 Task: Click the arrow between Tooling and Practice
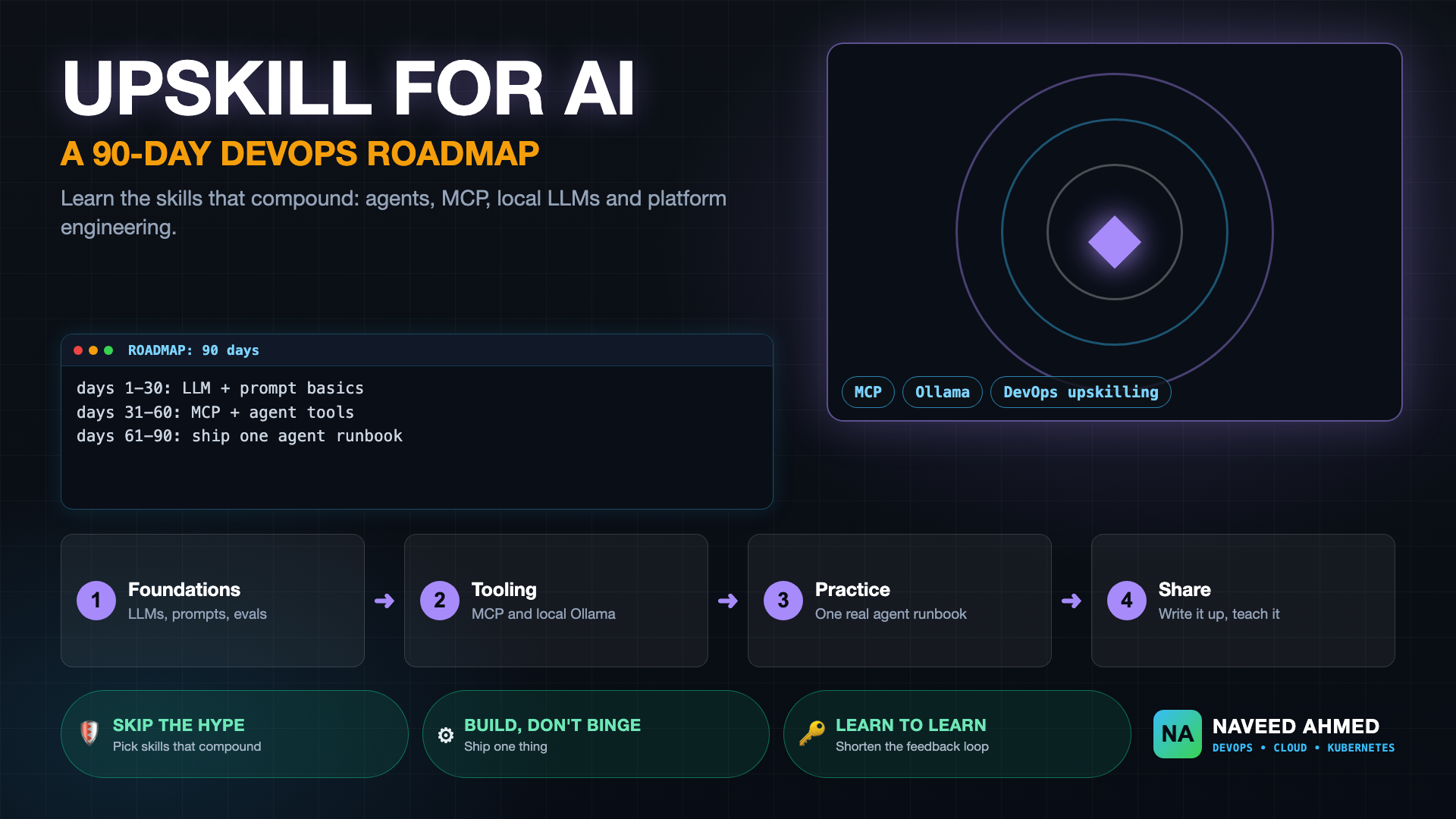pyautogui.click(x=728, y=601)
